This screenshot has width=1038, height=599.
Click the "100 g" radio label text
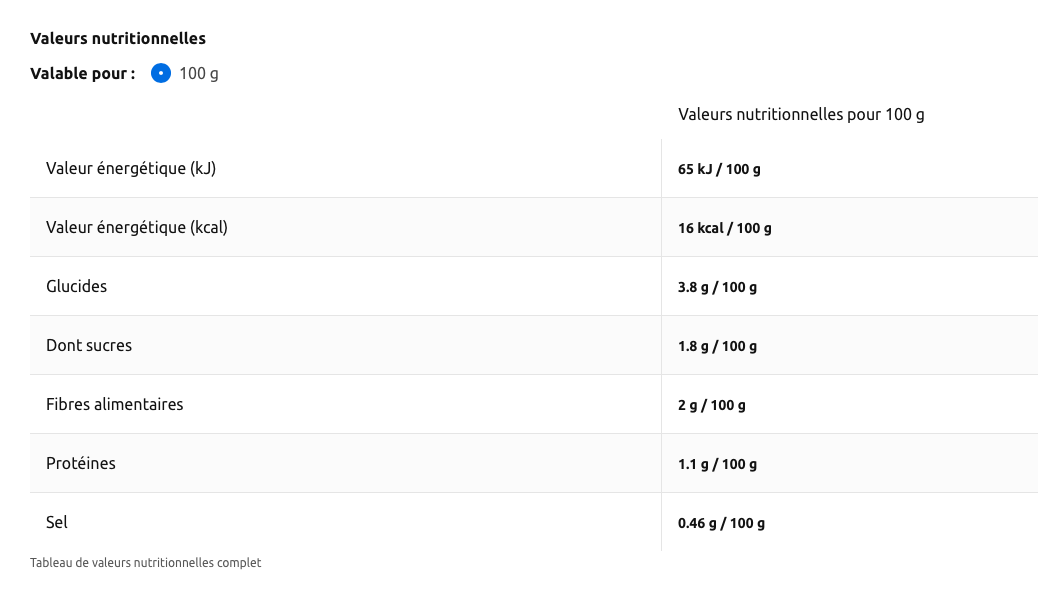(199, 73)
